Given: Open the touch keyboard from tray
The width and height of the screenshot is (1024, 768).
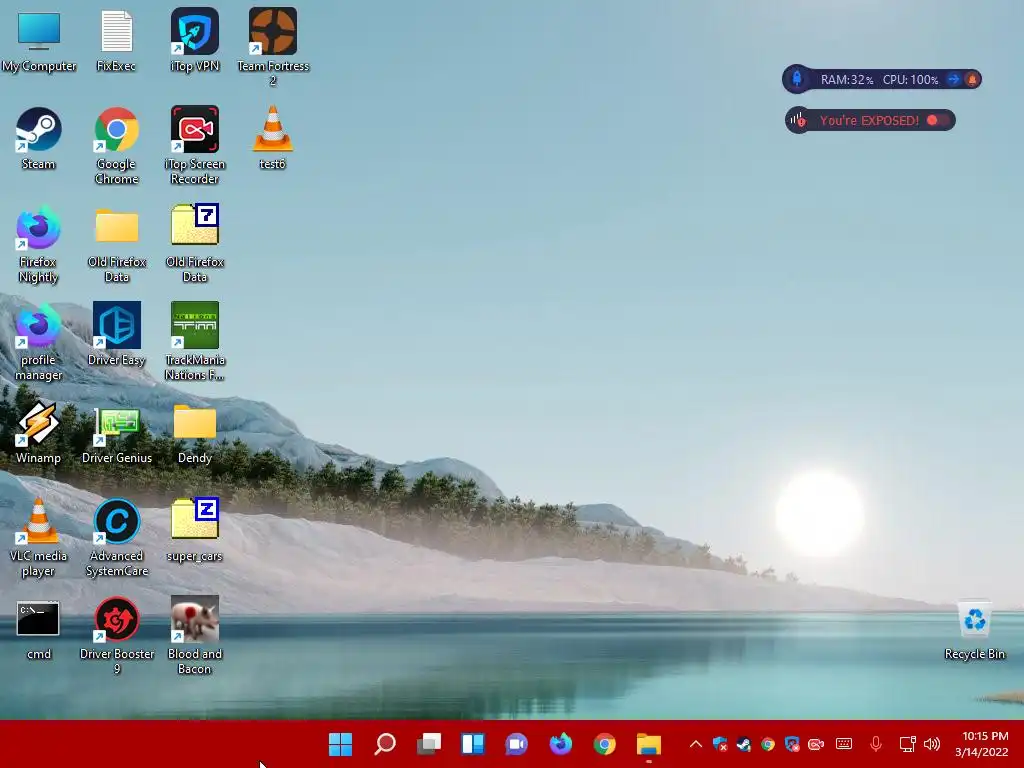Looking at the screenshot, I should (x=844, y=744).
